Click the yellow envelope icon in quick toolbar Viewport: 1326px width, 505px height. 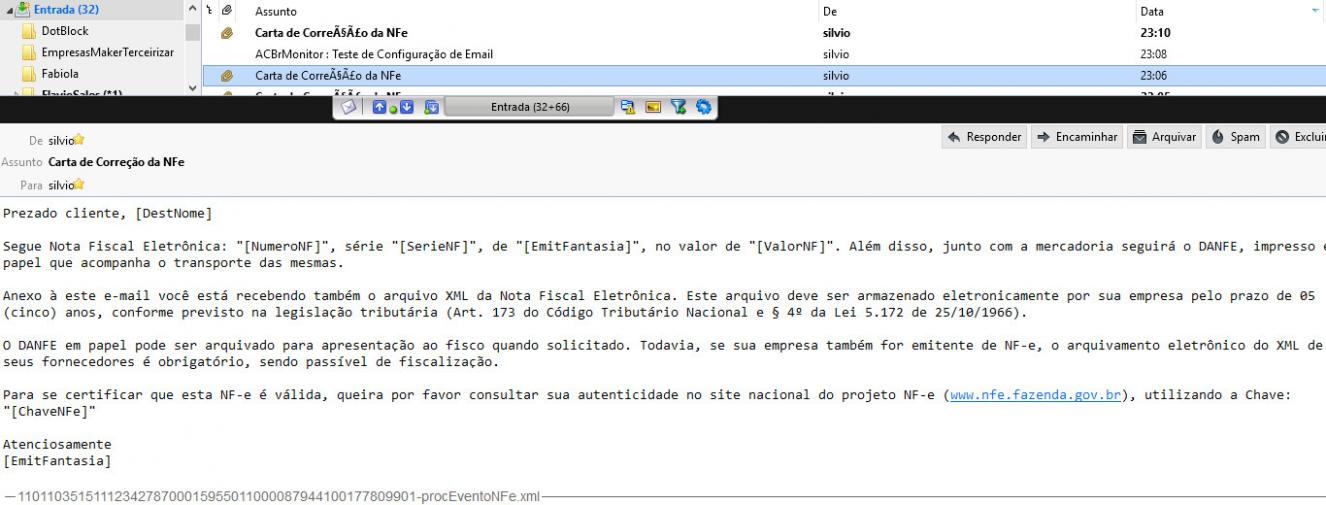point(653,107)
